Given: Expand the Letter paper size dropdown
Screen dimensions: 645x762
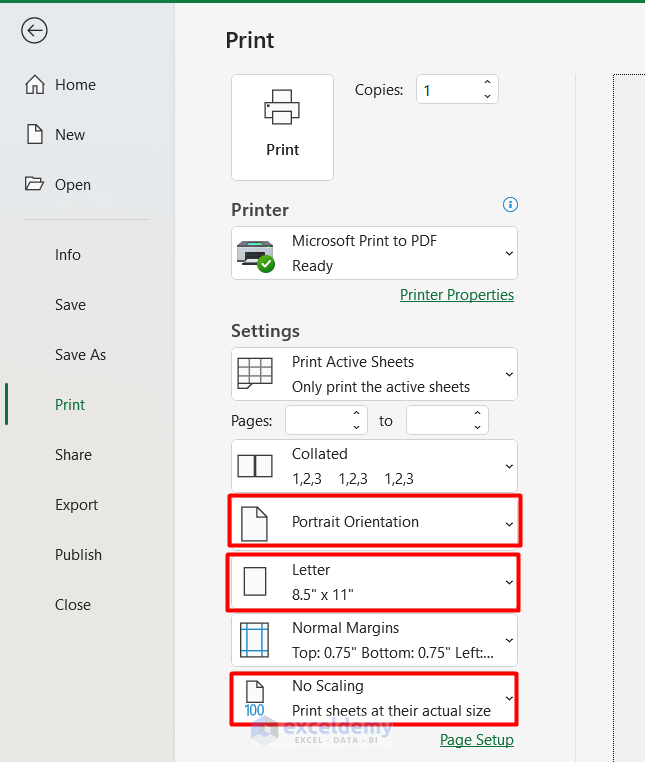Looking at the screenshot, I should [374, 582].
